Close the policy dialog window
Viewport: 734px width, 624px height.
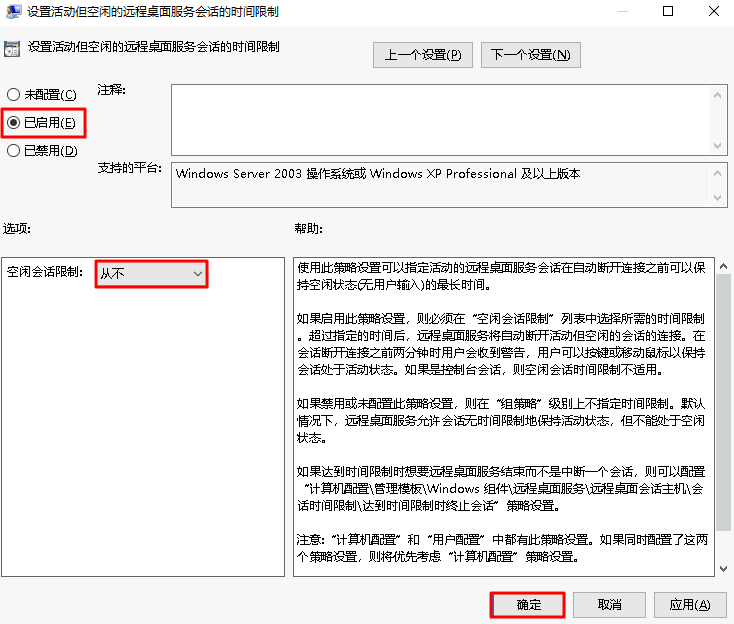714,11
